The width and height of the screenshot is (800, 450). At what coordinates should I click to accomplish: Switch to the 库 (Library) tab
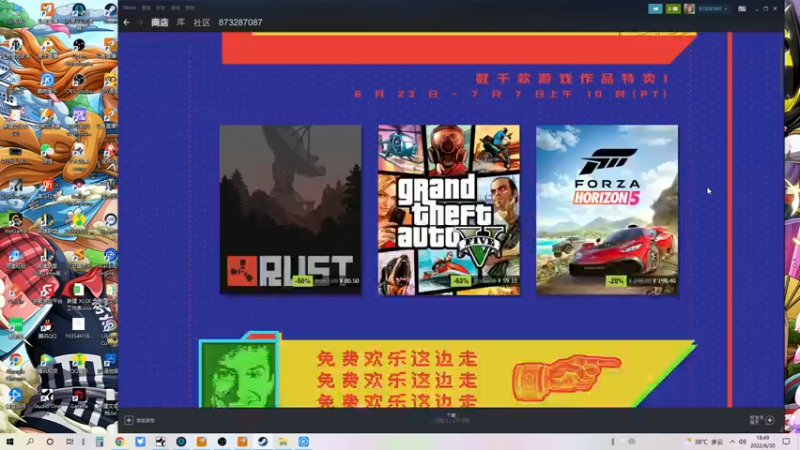click(181, 22)
